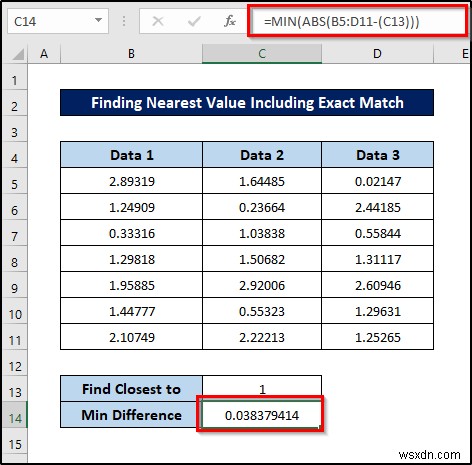Select cell containing 0.33316
Image resolution: width=472 pixels, height=465 pixels.
pyautogui.click(x=131, y=233)
